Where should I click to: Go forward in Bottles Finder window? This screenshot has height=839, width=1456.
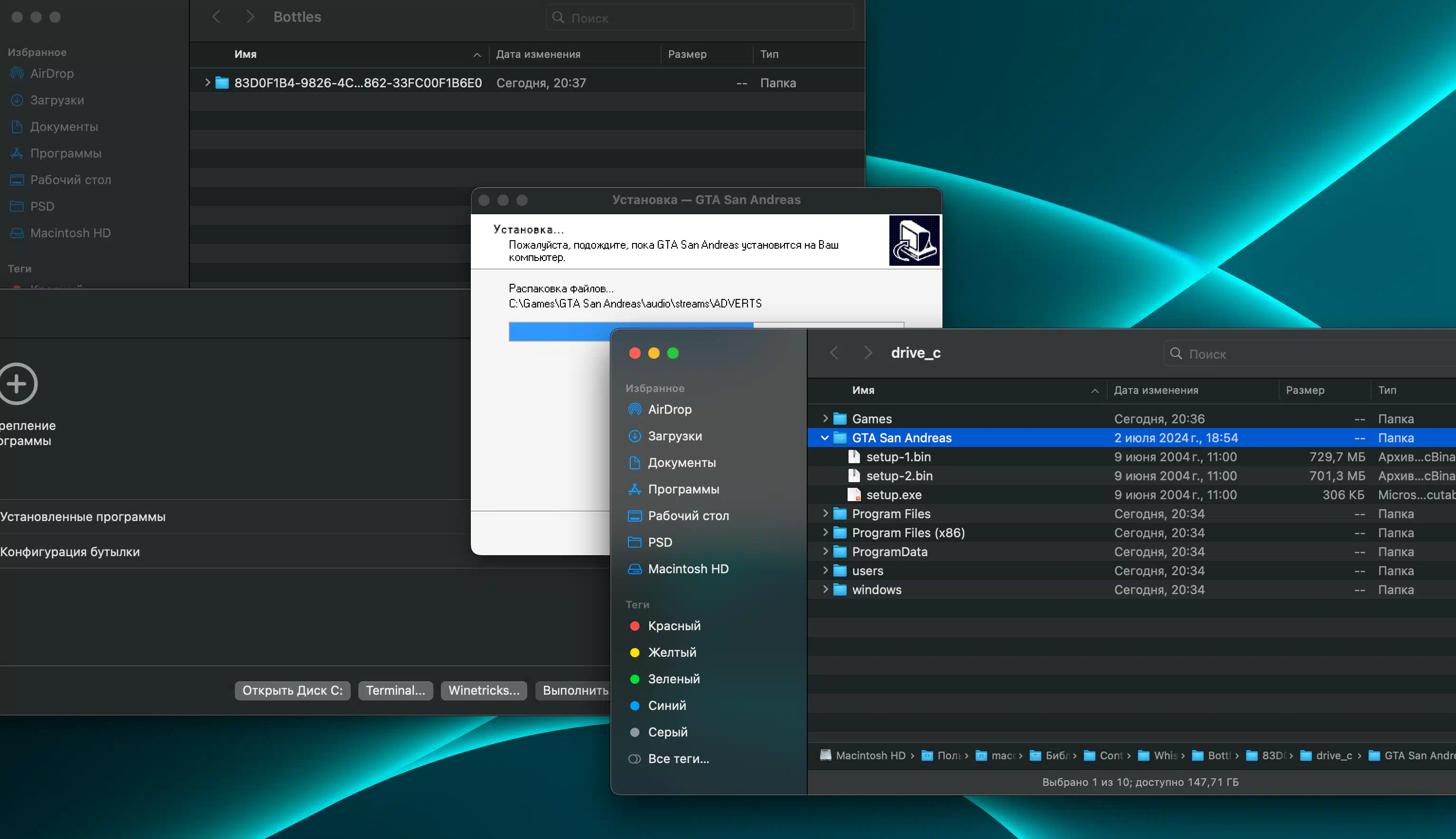(x=250, y=17)
